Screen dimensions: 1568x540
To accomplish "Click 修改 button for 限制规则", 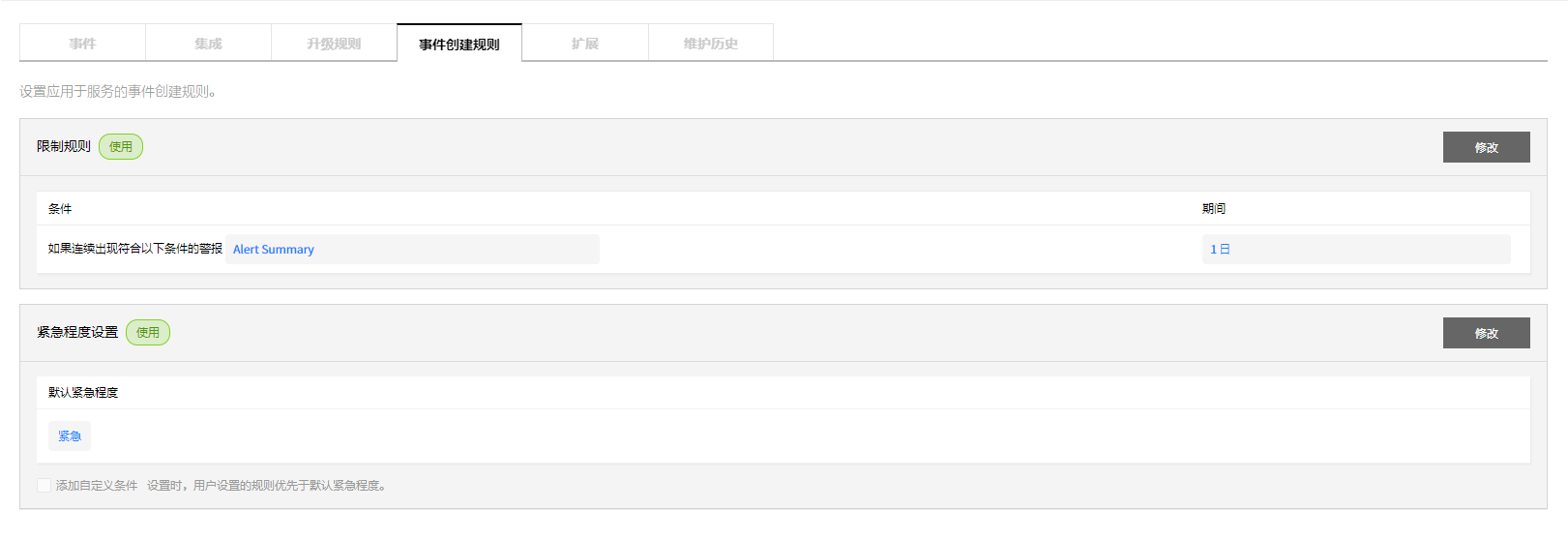I will click(x=1486, y=147).
